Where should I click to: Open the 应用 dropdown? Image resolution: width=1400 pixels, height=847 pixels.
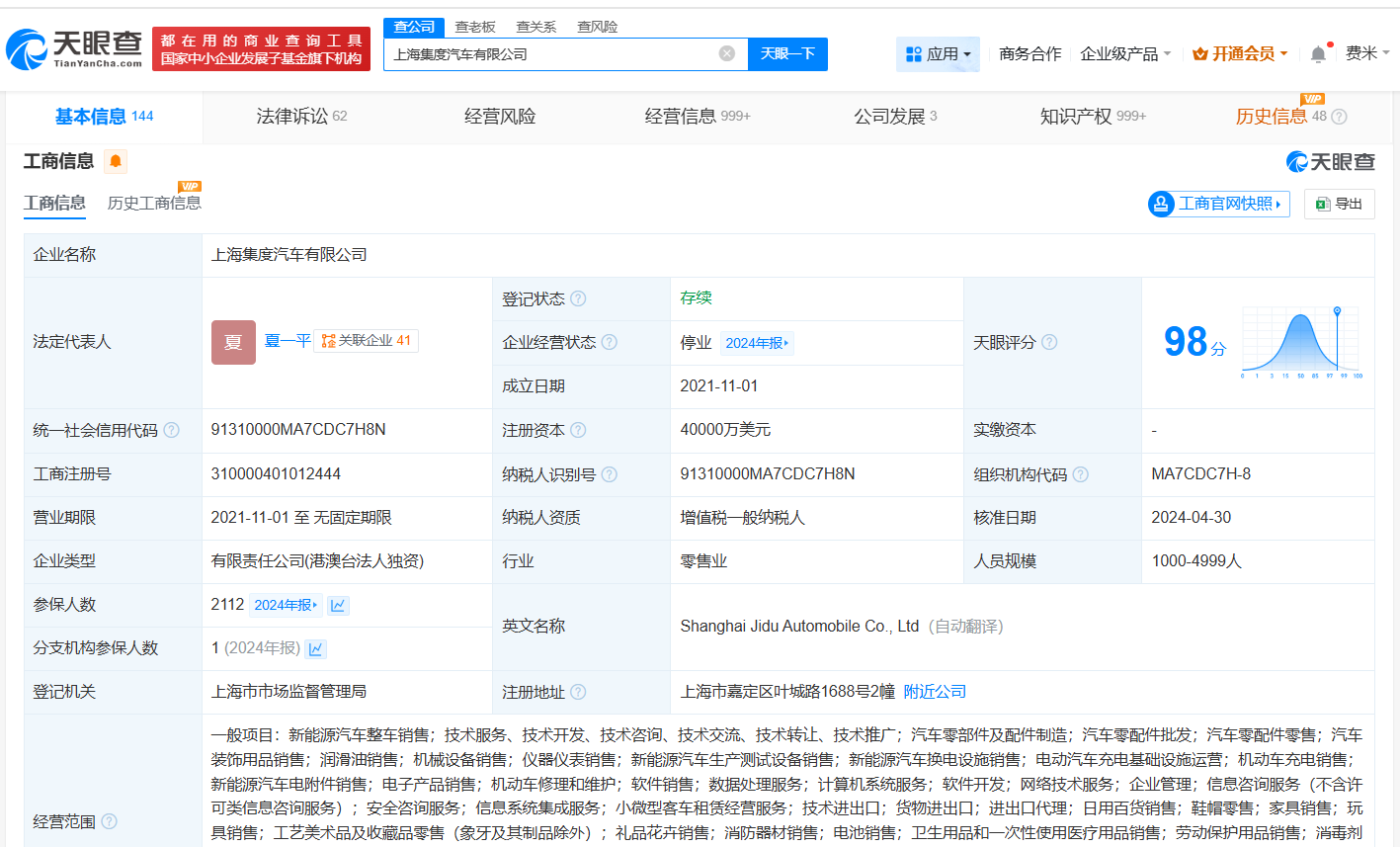pyautogui.click(x=938, y=53)
